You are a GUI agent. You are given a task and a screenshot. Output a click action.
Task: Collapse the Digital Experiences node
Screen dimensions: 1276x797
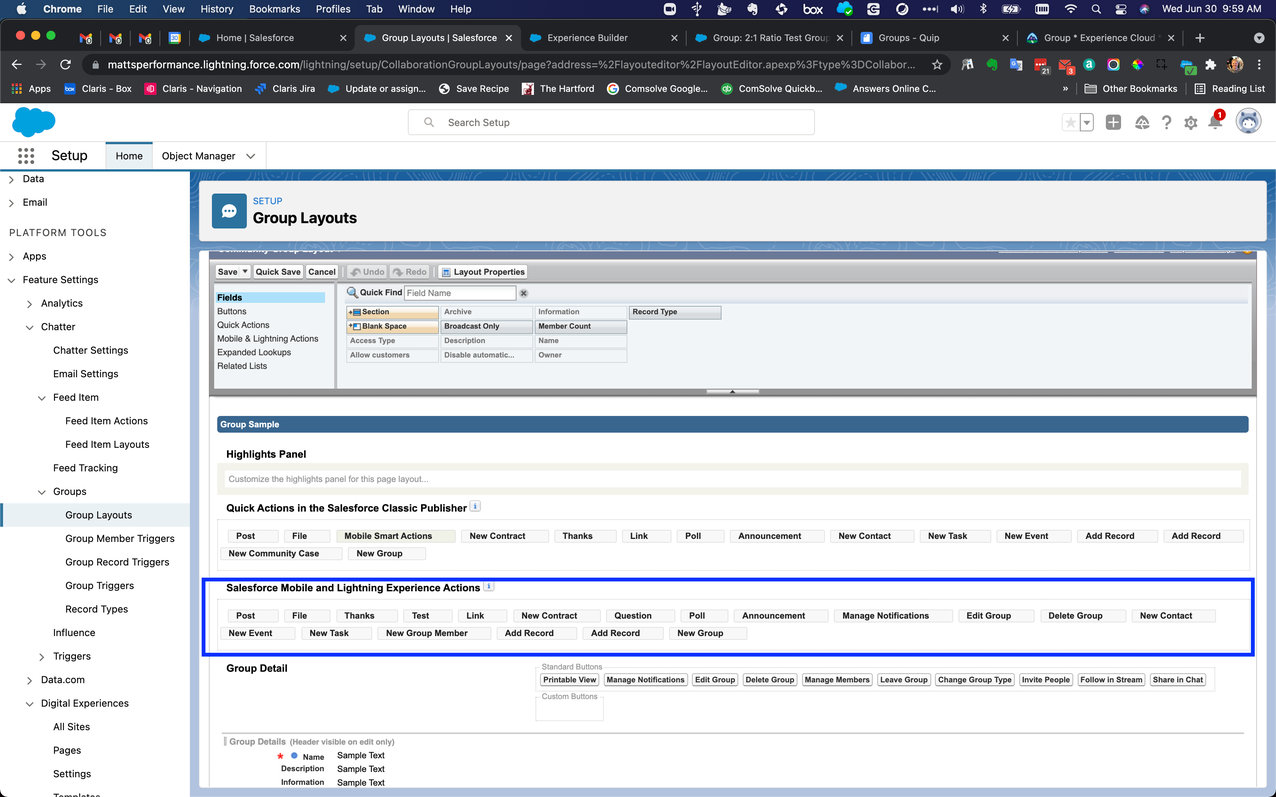(29, 703)
